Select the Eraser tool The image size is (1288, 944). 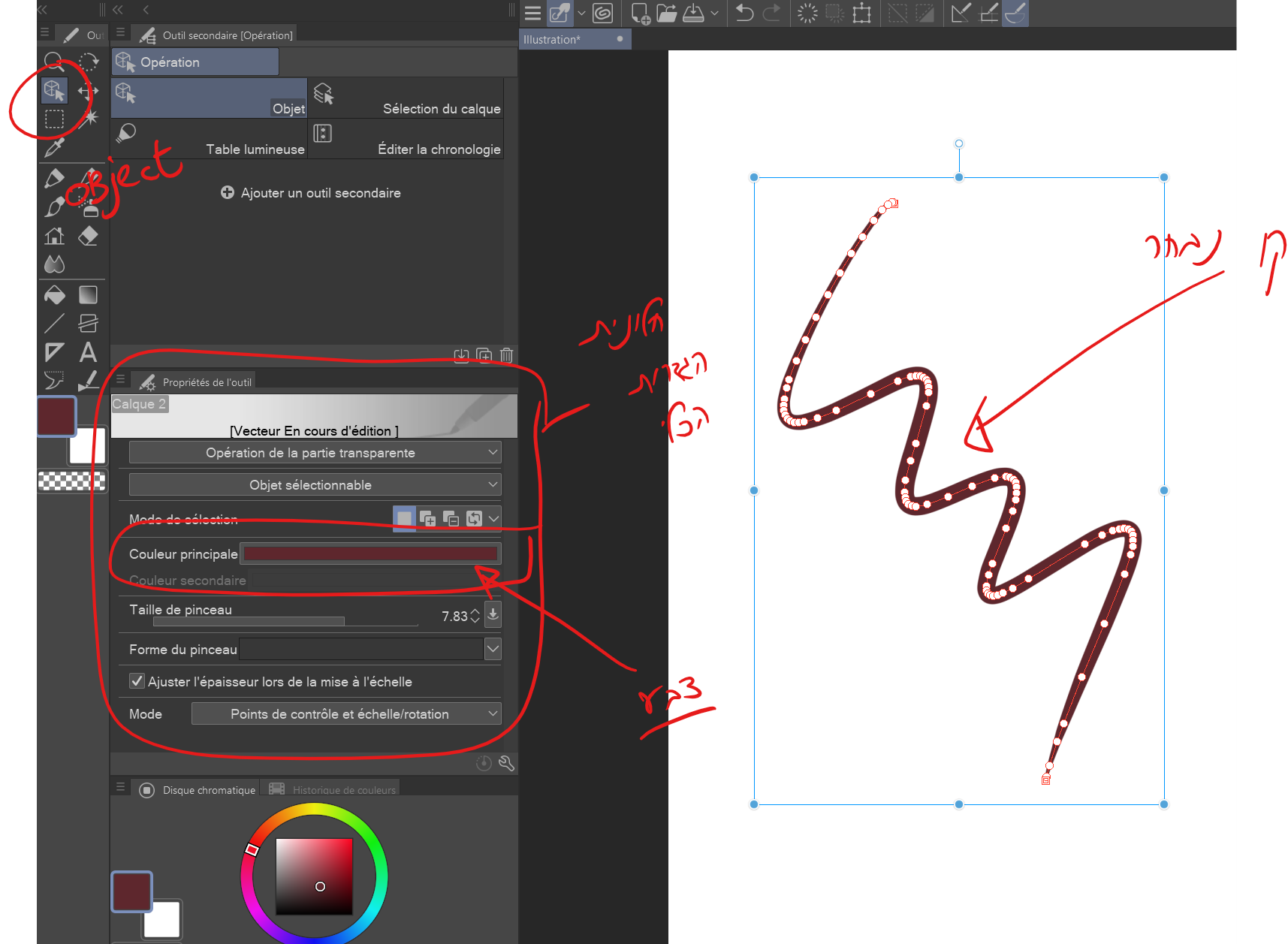pyautogui.click(x=89, y=236)
